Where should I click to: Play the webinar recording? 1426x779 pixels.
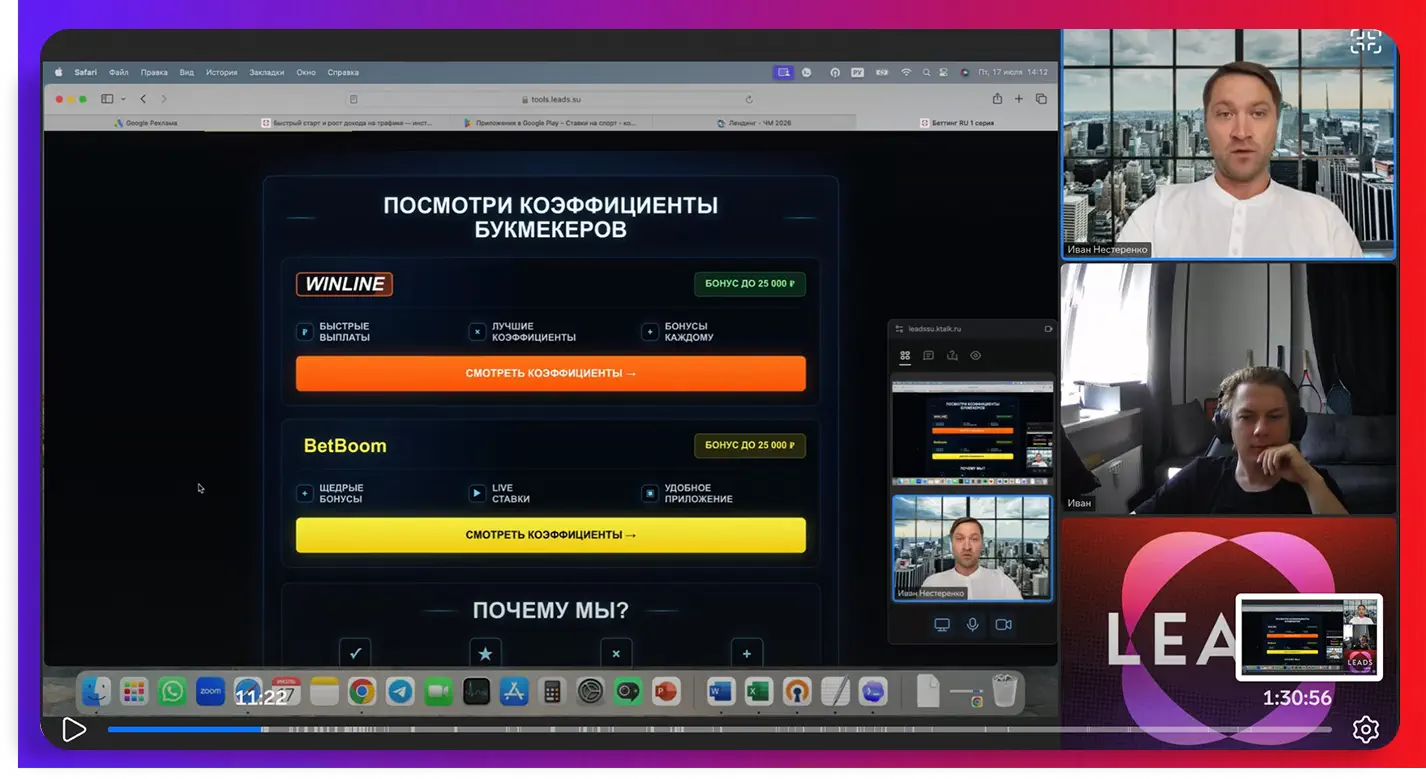pyautogui.click(x=74, y=730)
